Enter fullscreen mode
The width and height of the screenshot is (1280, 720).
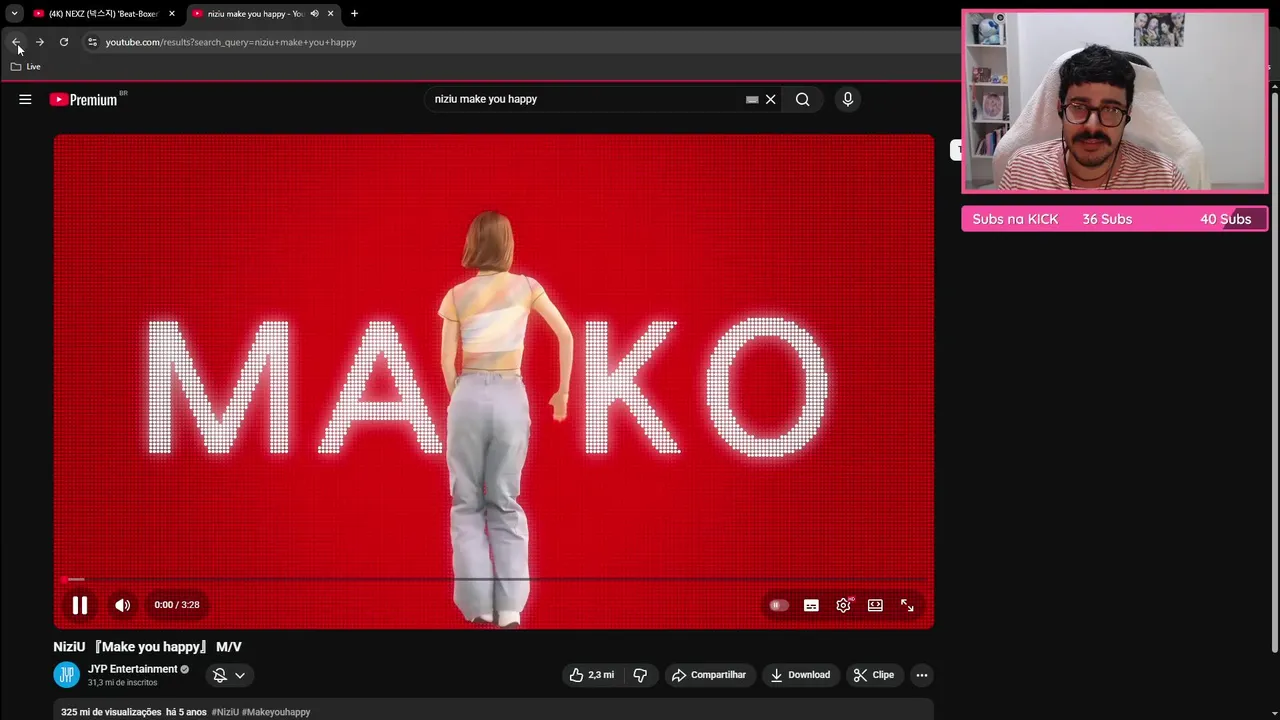click(x=907, y=605)
